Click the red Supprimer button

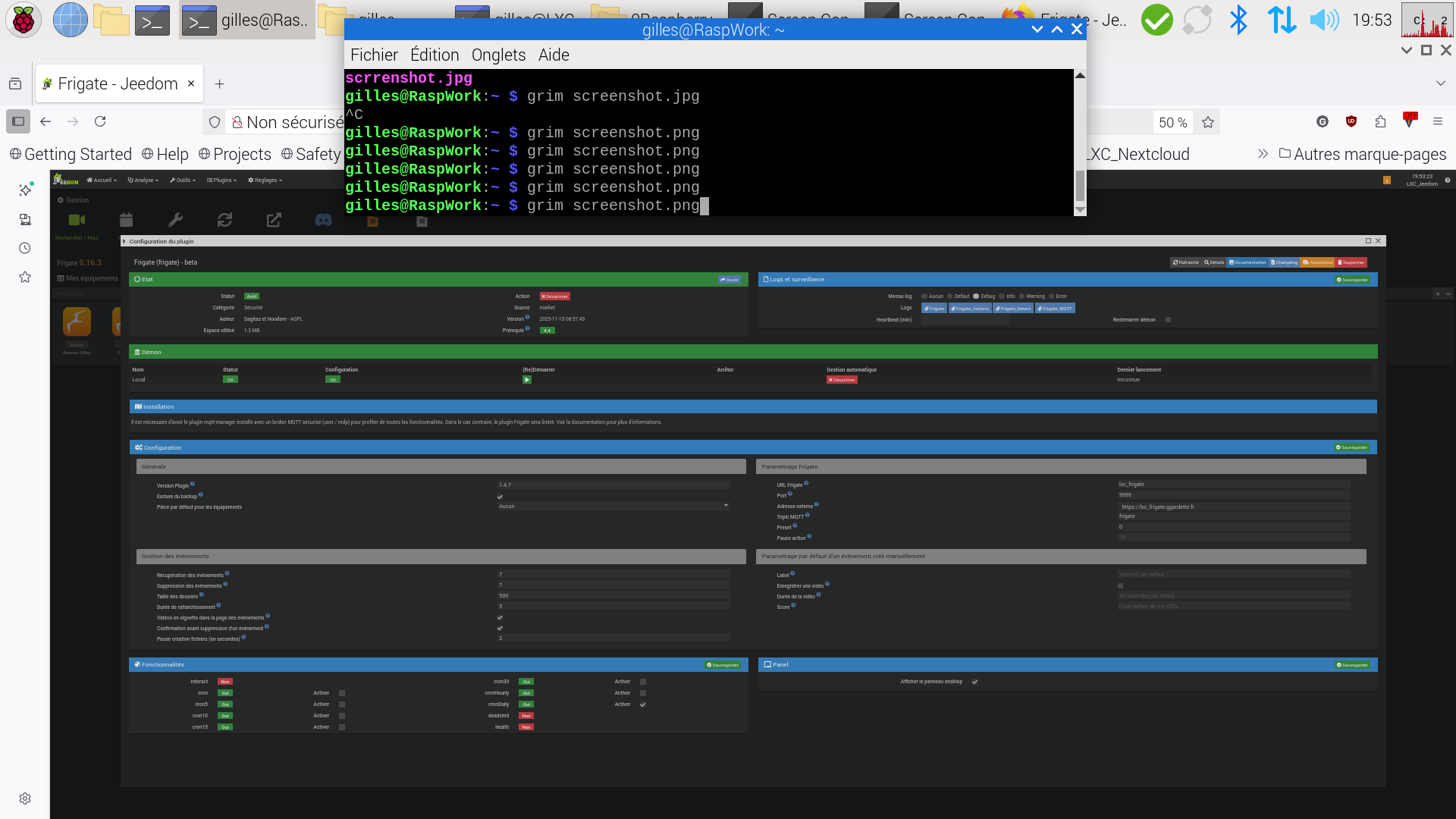pos(1351,262)
